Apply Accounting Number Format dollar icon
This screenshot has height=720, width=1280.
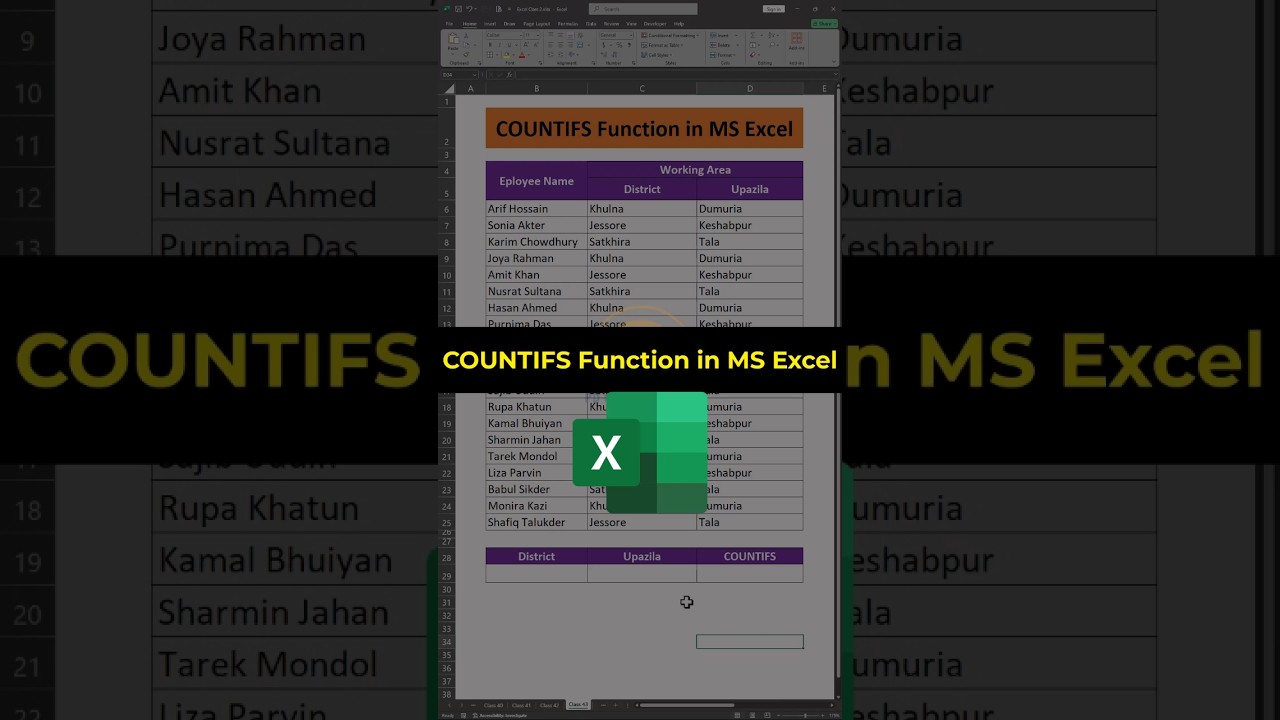pyautogui.click(x=604, y=45)
